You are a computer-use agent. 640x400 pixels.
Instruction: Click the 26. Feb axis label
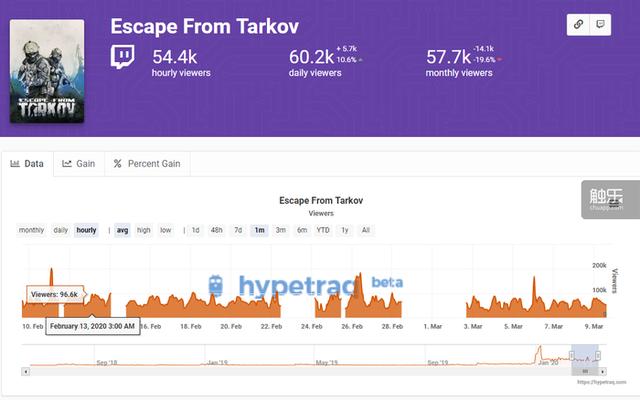[x=352, y=327]
